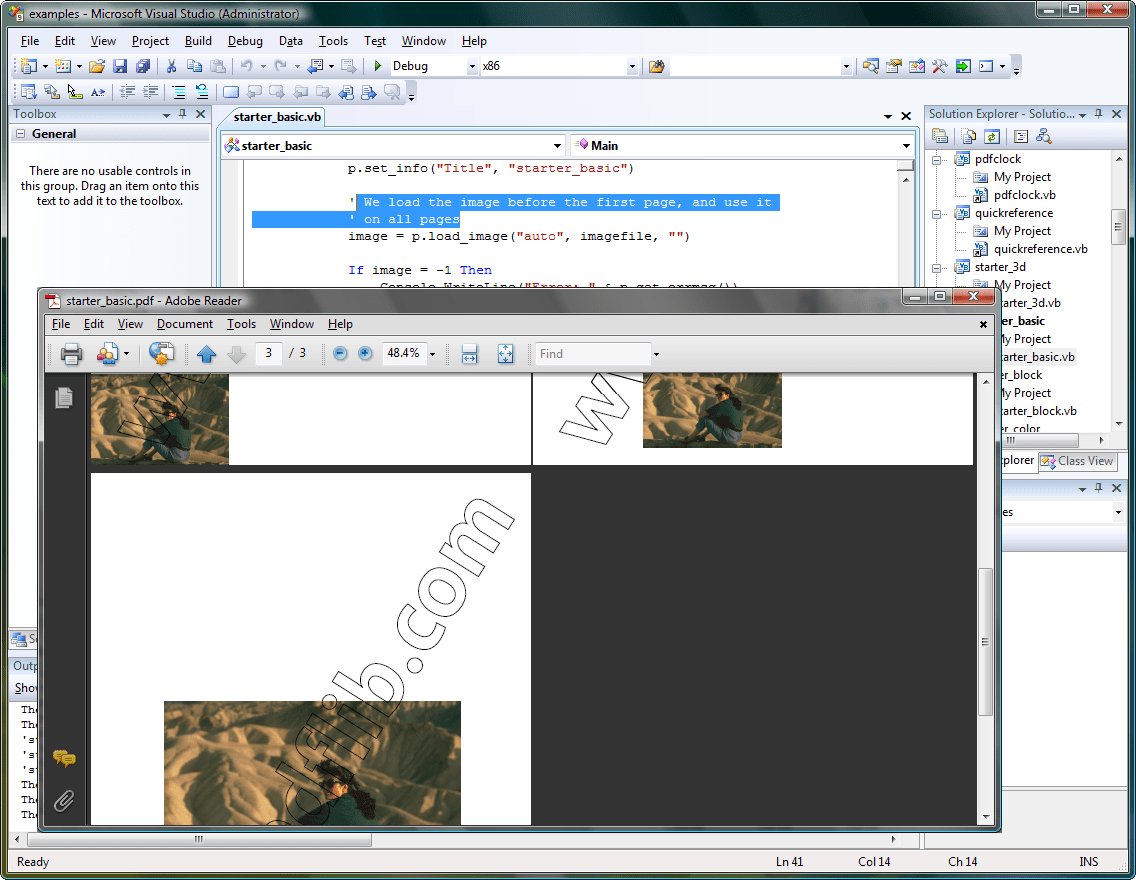Open the Debug configuration dropdown
Viewport: 1136px width, 880px height.
tap(473, 66)
